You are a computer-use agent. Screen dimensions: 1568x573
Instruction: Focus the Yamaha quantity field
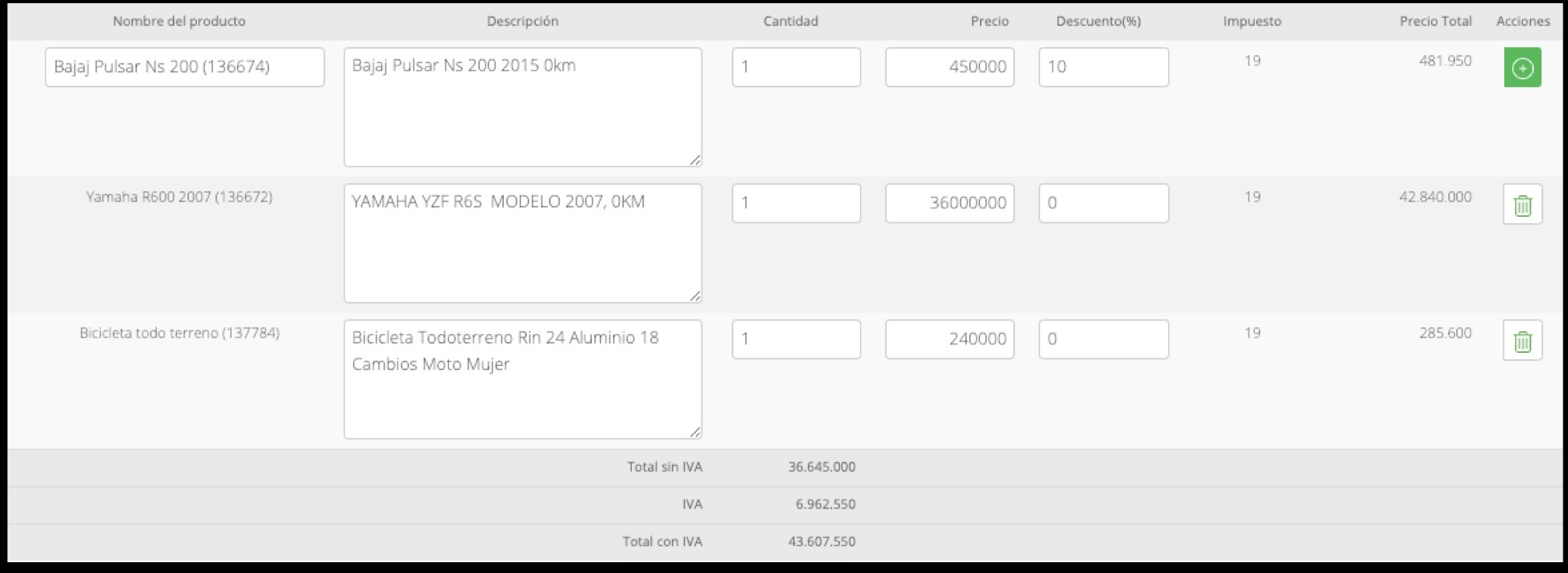click(796, 203)
